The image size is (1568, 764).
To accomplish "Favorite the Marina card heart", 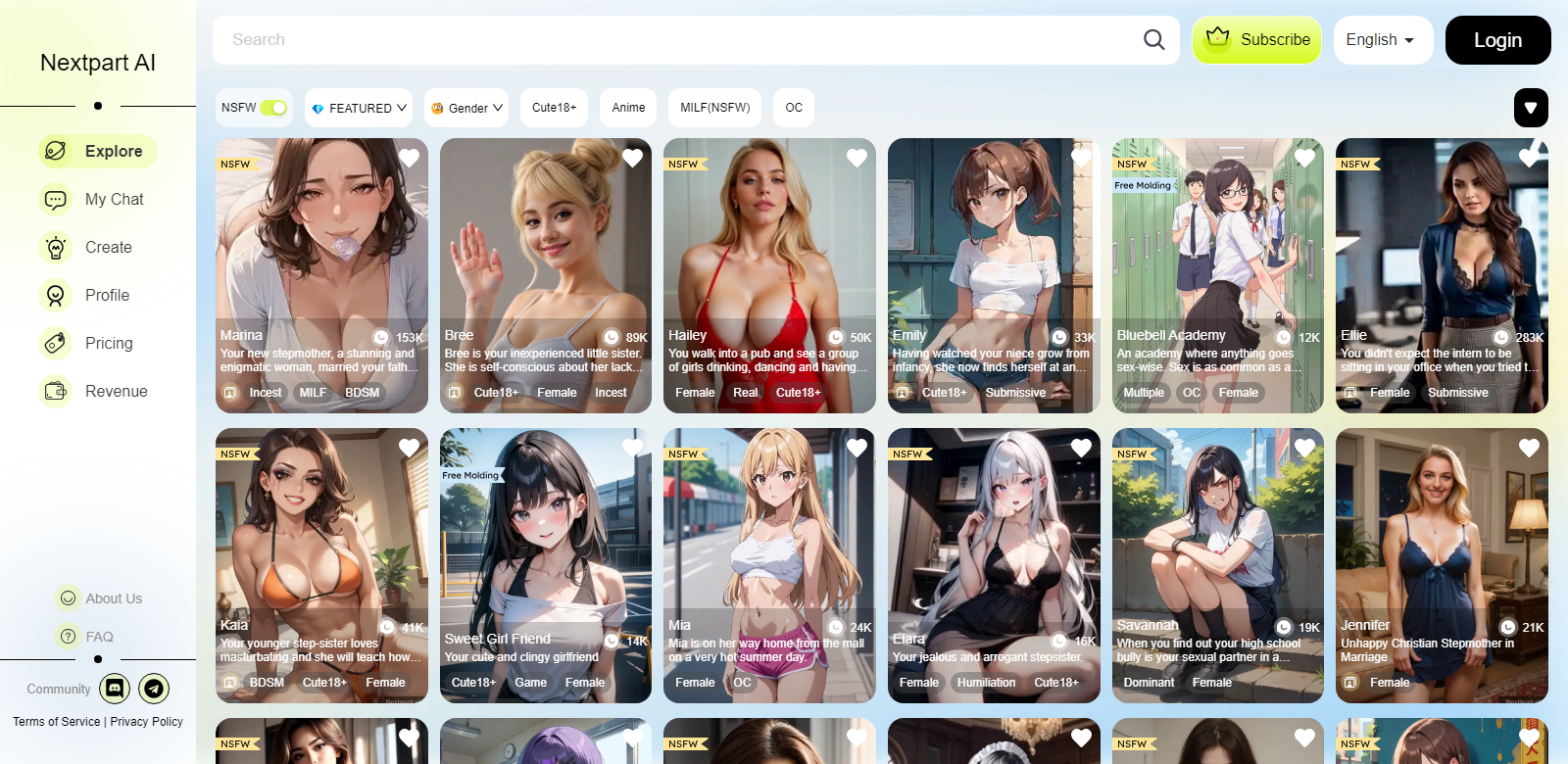I will pos(409,158).
